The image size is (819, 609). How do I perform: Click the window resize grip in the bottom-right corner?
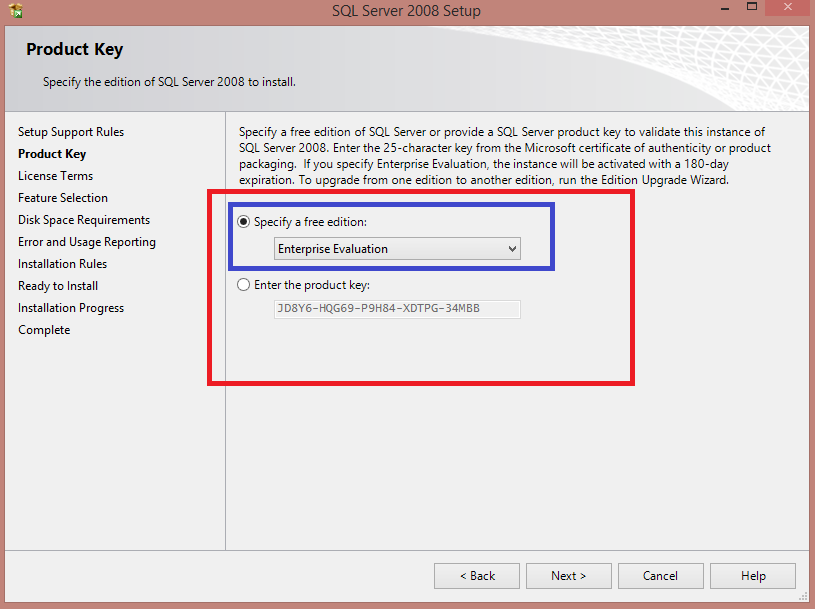point(803,597)
